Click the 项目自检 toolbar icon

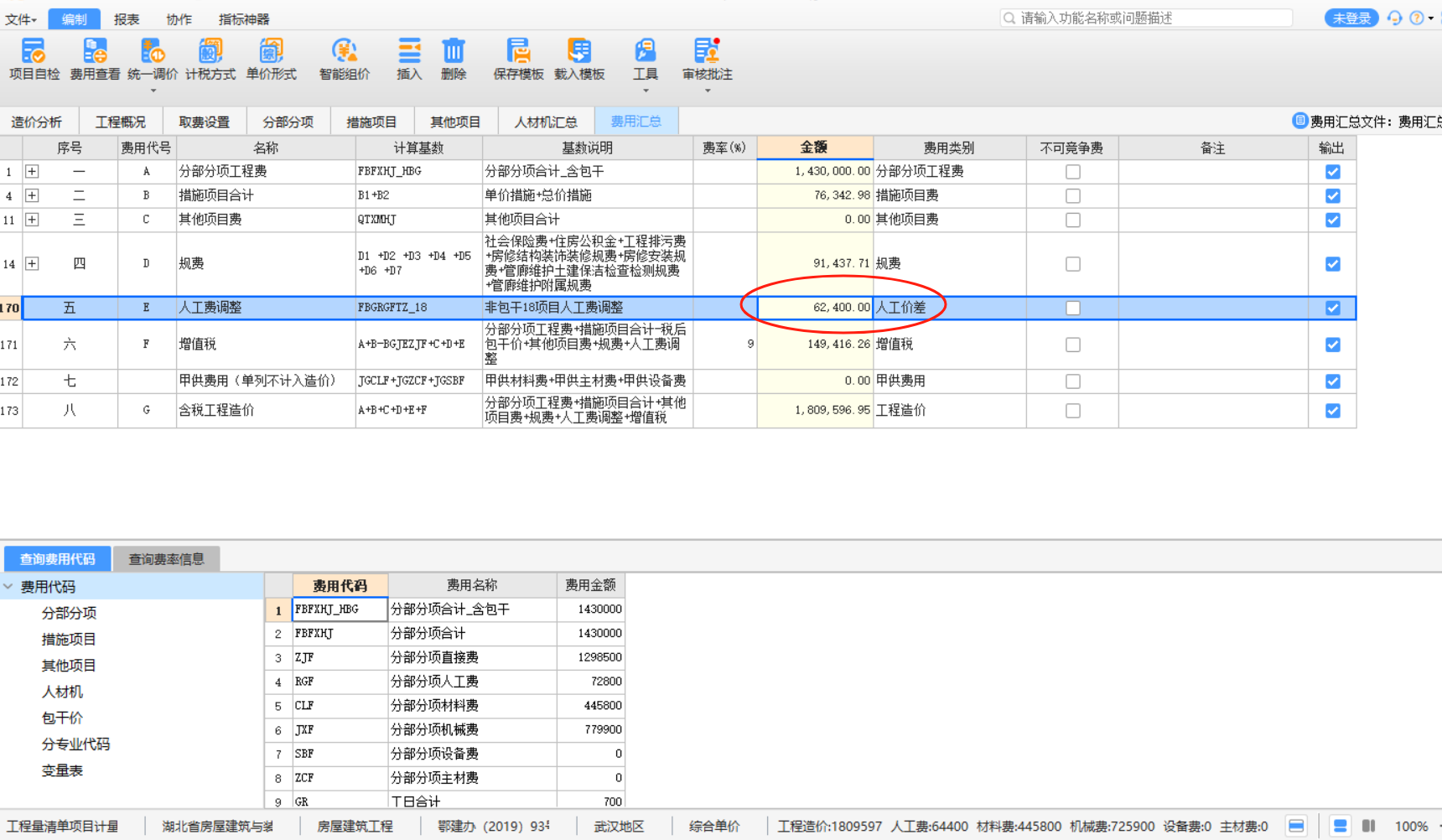[34, 51]
